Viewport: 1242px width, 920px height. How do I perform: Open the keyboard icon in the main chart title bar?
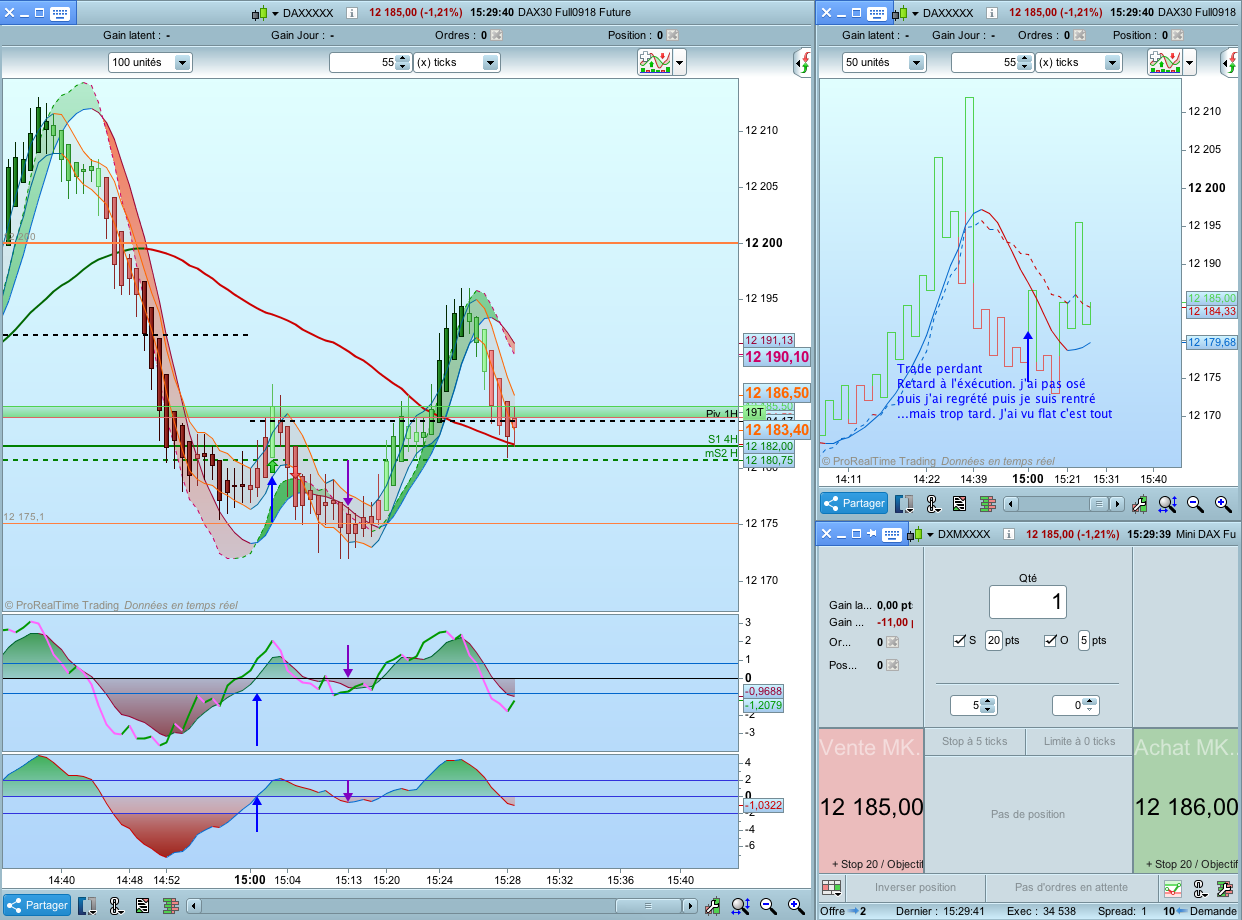(x=59, y=13)
